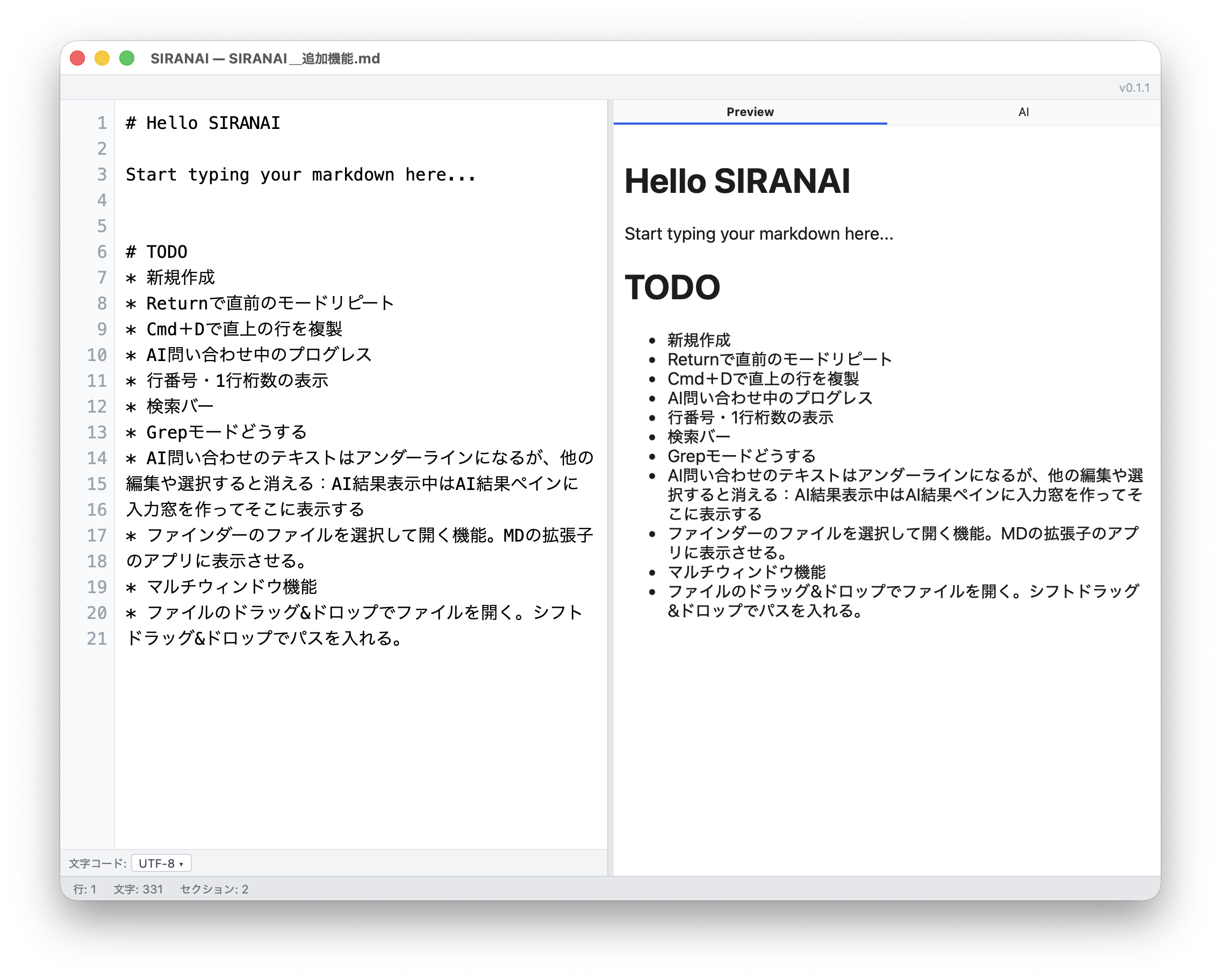Open the UTF-8 encoding dropdown

point(161,863)
